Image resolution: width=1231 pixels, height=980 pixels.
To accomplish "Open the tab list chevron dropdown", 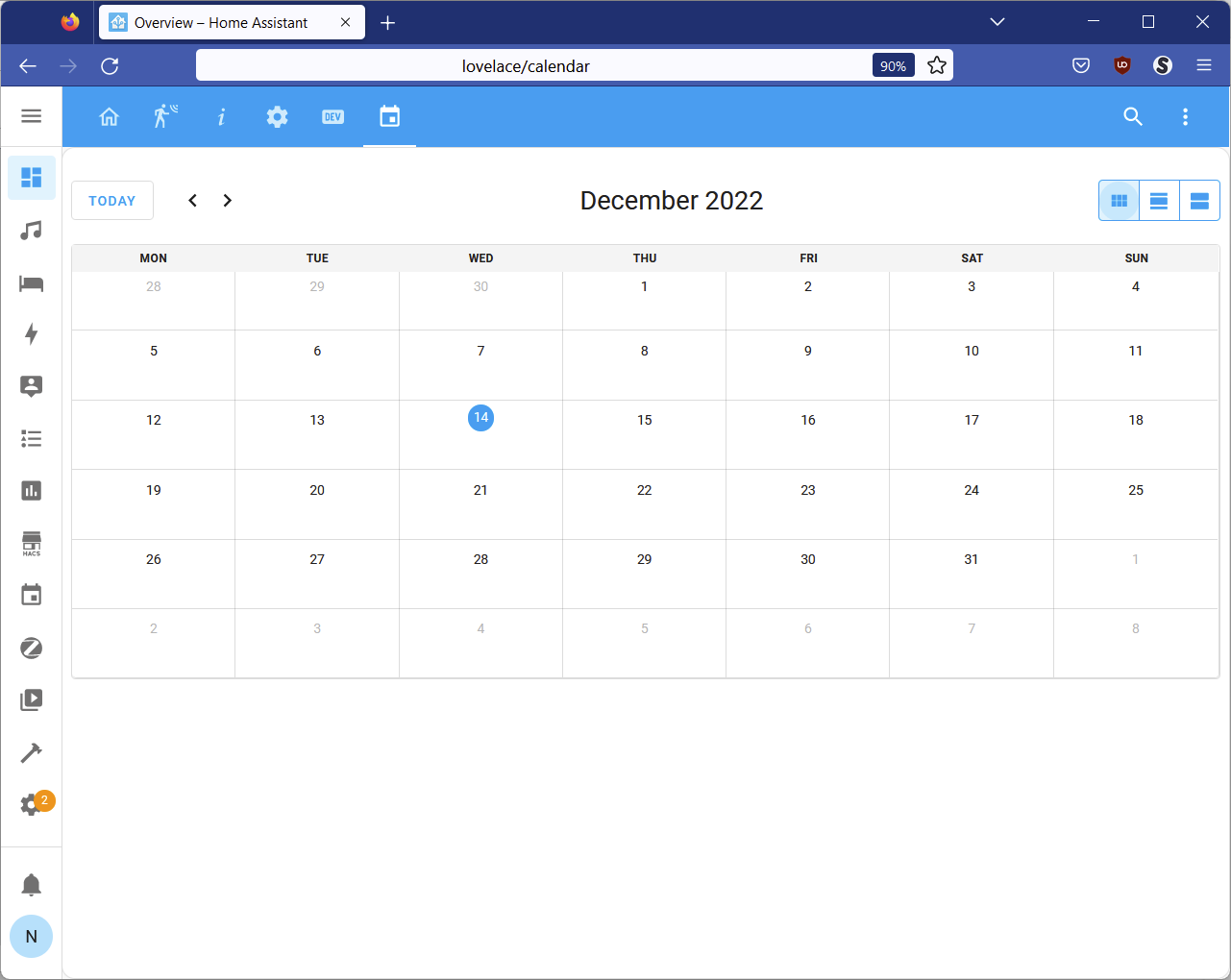I will pos(997,21).
